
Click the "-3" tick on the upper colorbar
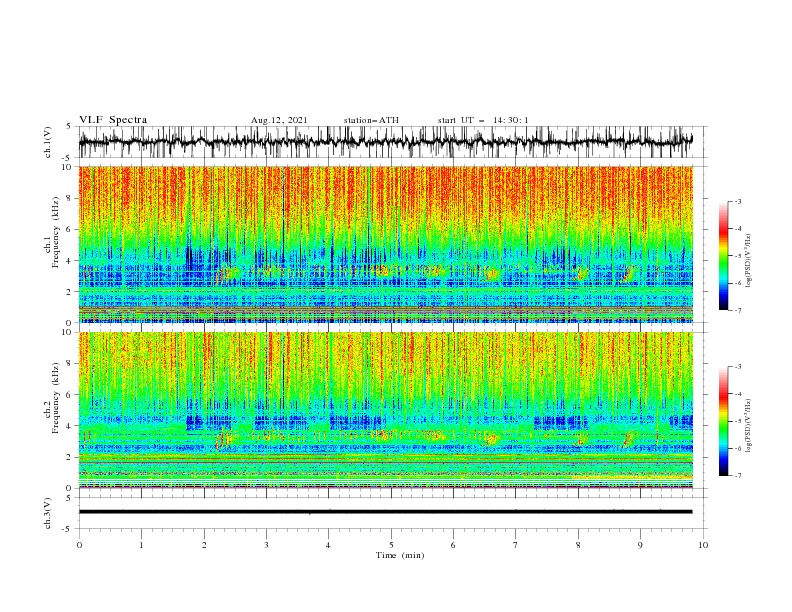point(737,201)
